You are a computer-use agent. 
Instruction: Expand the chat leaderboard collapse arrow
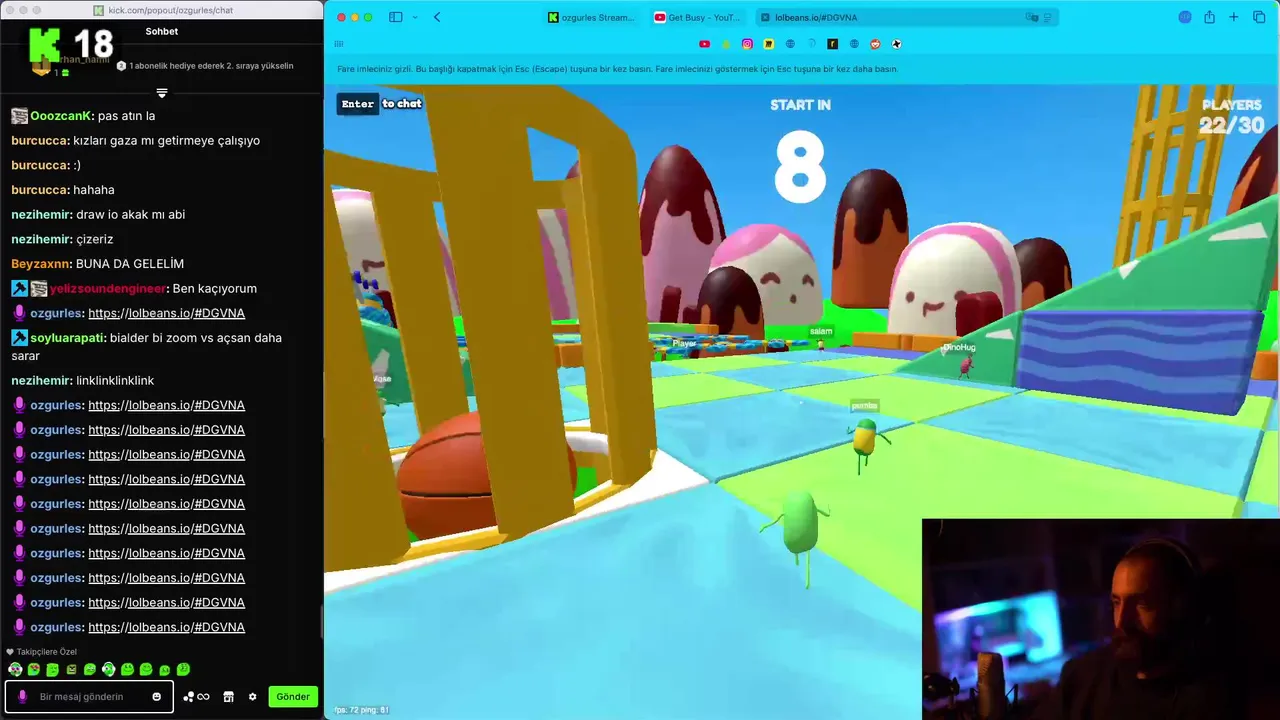162,93
